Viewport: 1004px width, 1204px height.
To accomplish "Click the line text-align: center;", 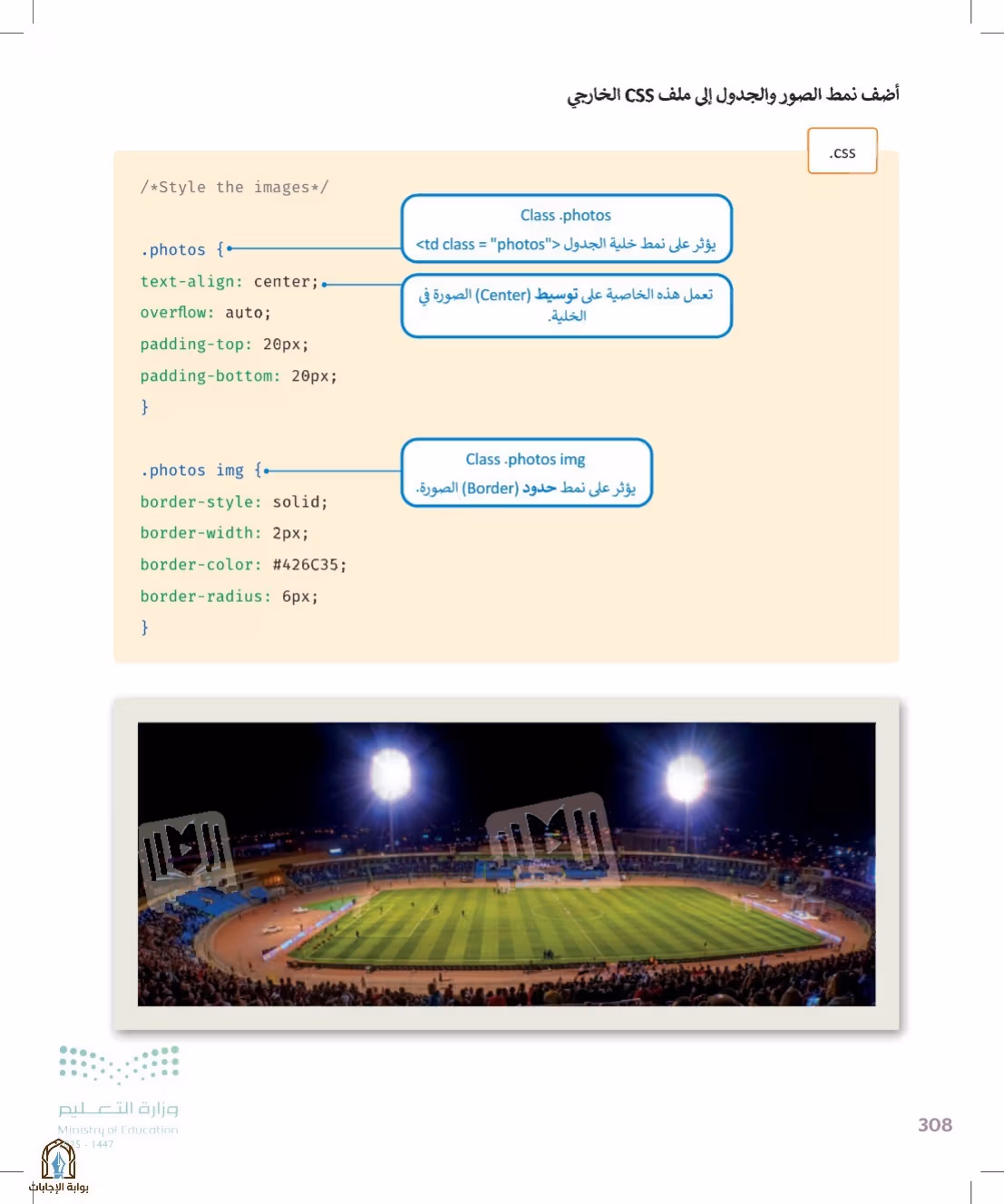I will tap(229, 281).
